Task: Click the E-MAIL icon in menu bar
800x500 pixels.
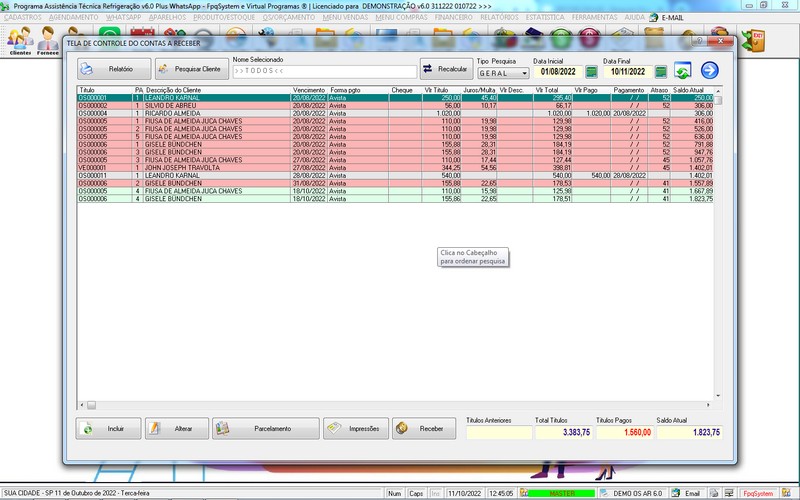Action: [667, 18]
